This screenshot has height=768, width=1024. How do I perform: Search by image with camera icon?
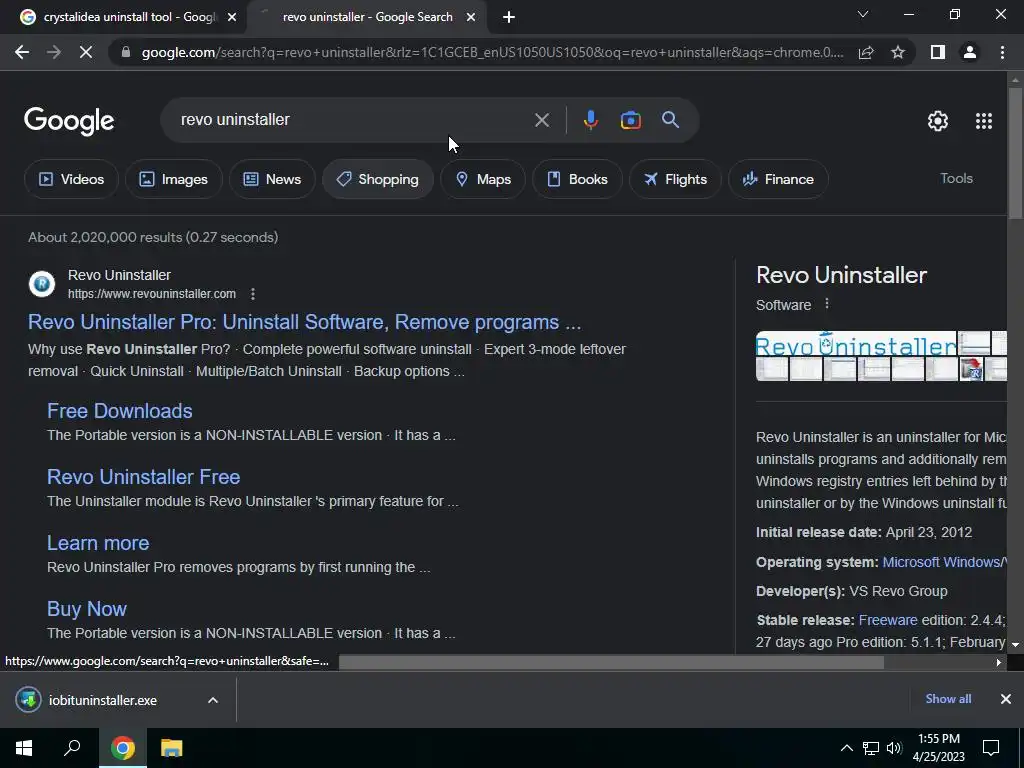(630, 120)
